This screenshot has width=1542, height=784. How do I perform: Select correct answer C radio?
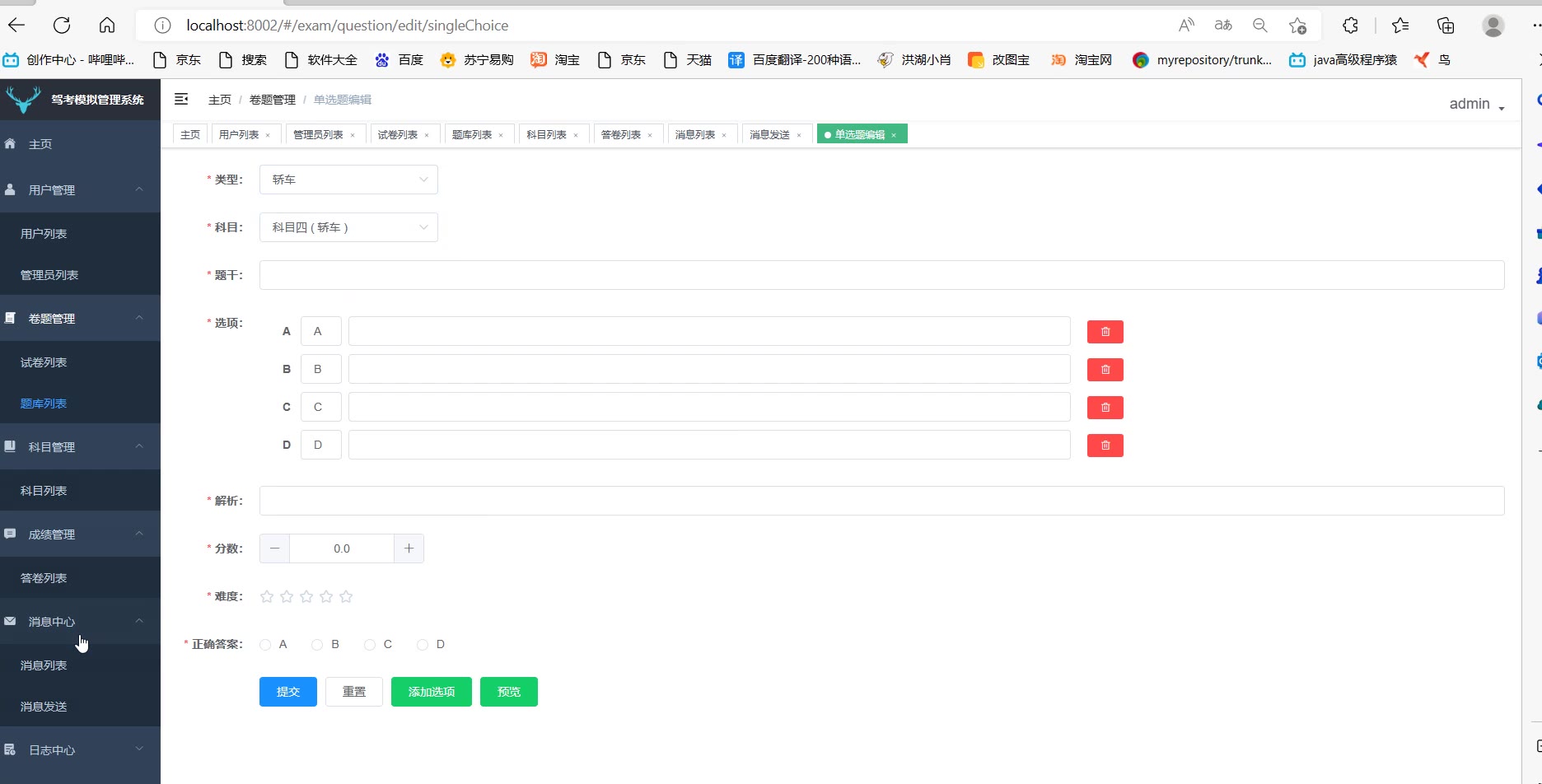click(370, 644)
